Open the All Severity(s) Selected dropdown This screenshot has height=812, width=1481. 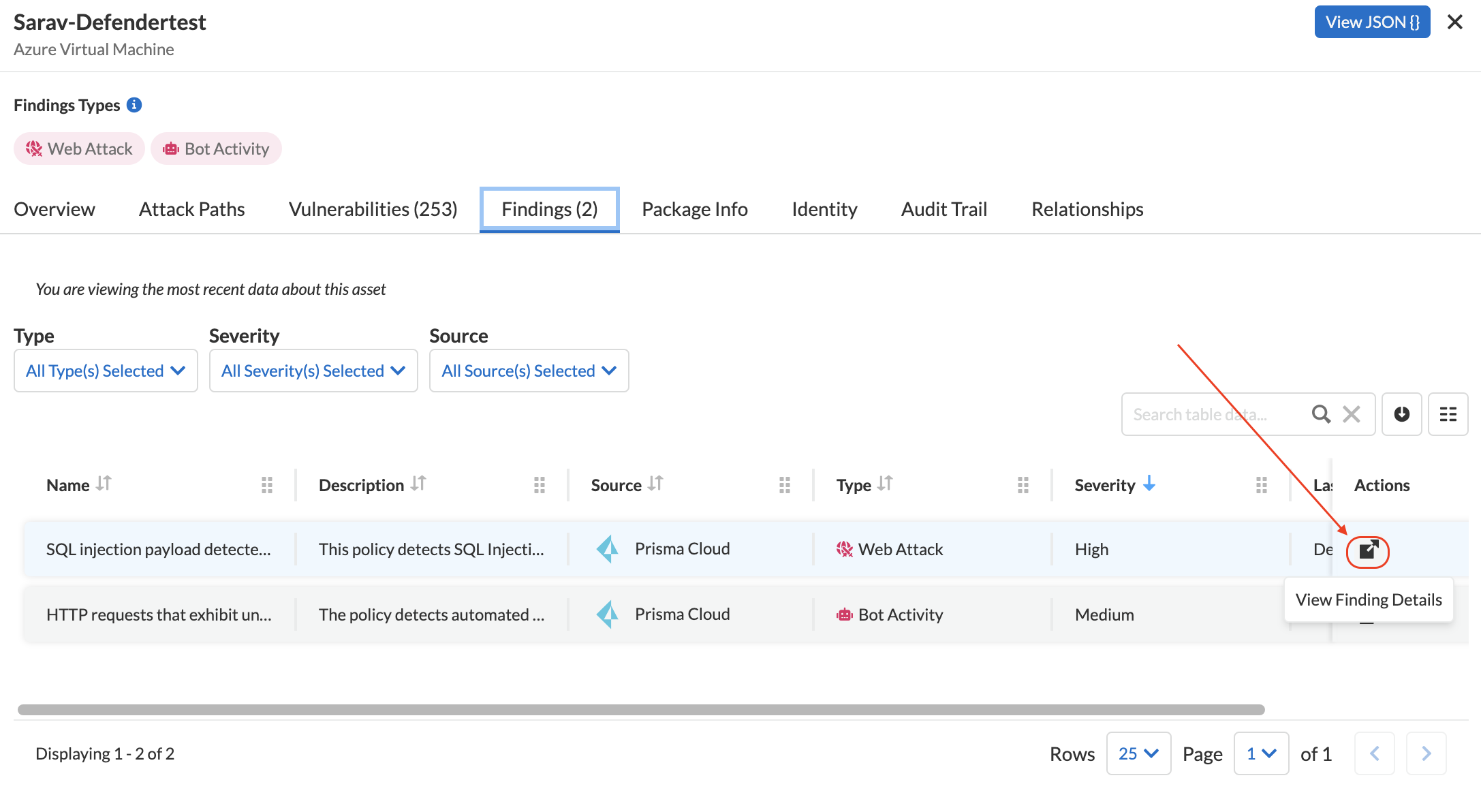click(x=313, y=371)
